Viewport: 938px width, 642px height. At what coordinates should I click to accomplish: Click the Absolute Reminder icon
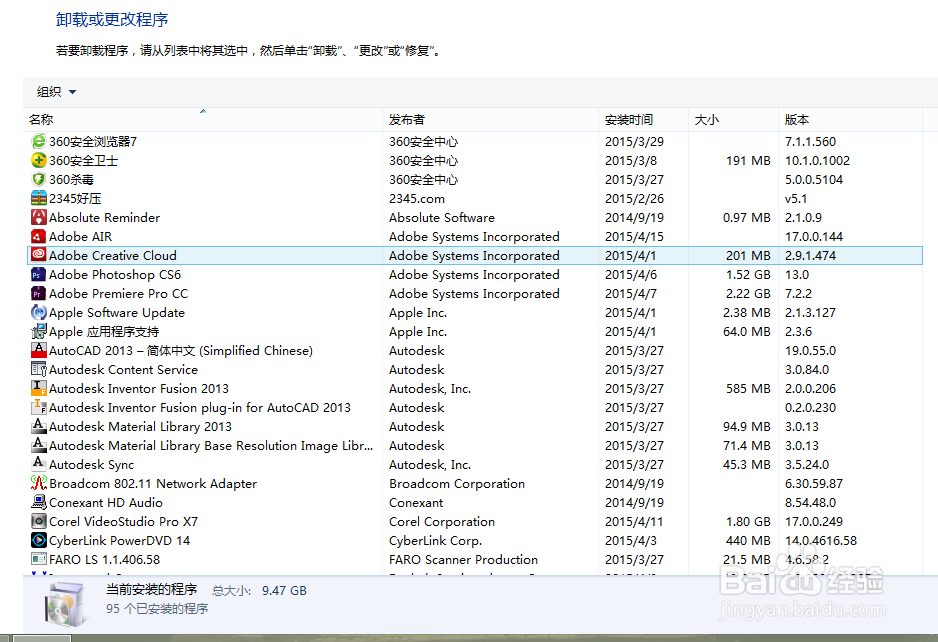(x=38, y=217)
